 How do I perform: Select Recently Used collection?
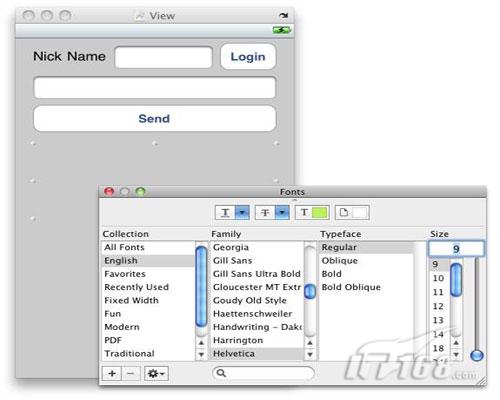pyautogui.click(x=148, y=287)
